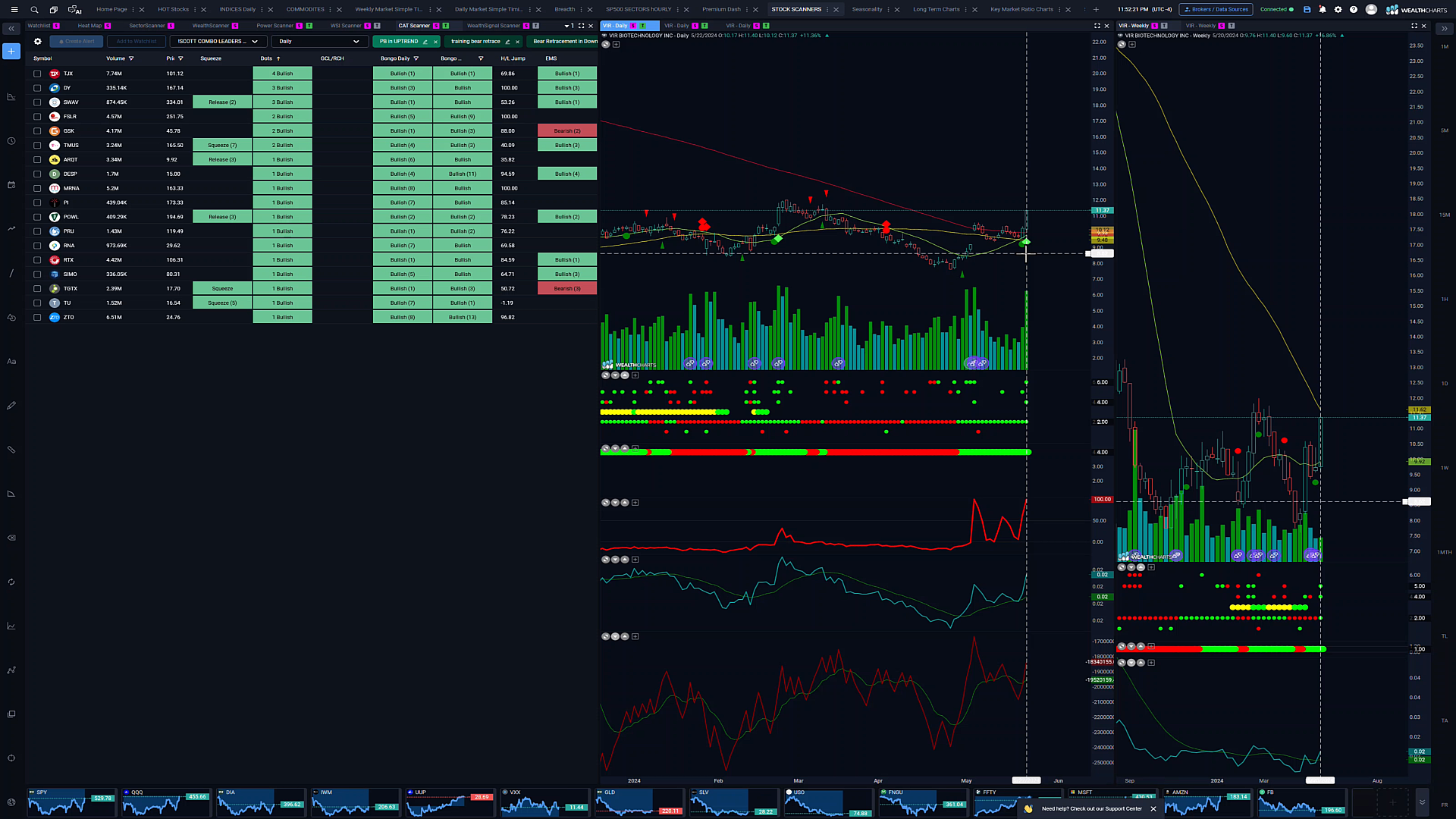The width and height of the screenshot is (1456, 819).
Task: Check the DY row checkbox
Action: [37, 88]
